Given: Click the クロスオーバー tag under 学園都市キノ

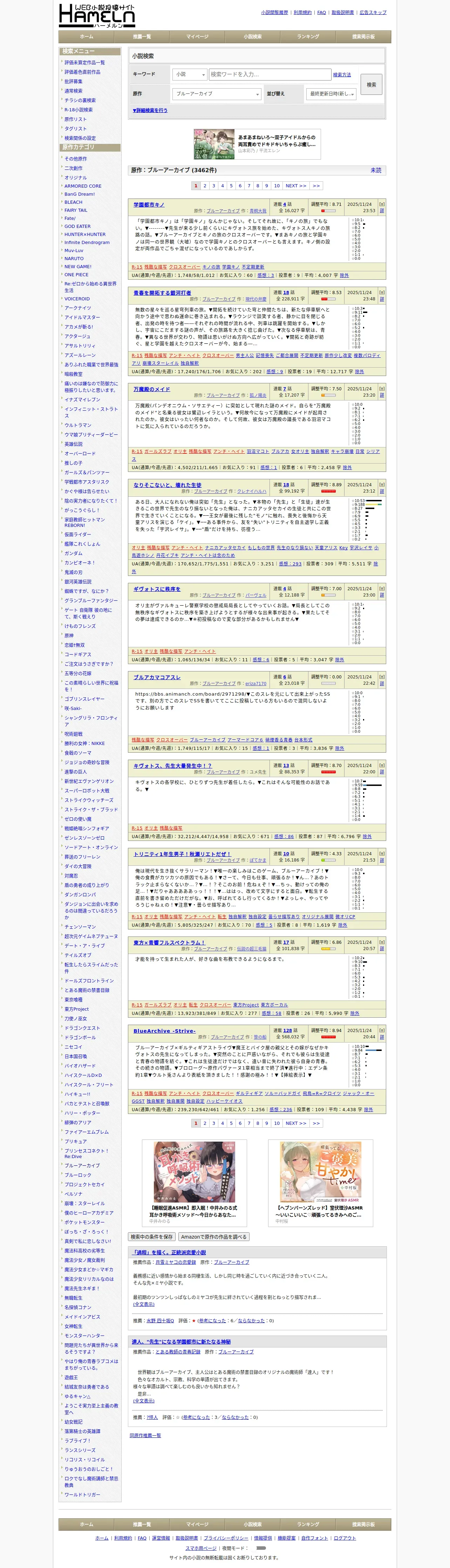Looking at the screenshot, I should (185, 267).
